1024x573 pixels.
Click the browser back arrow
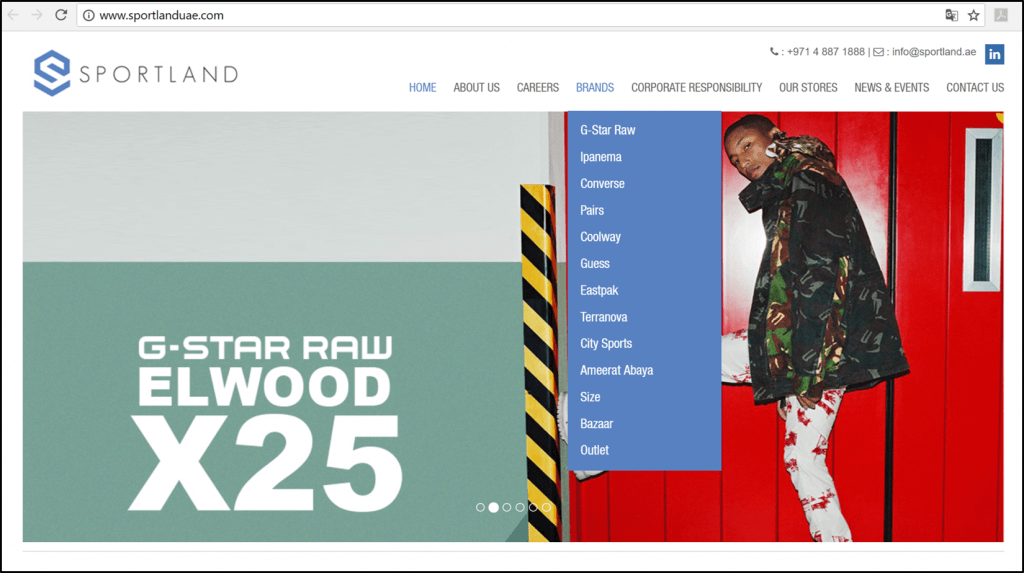[13, 15]
